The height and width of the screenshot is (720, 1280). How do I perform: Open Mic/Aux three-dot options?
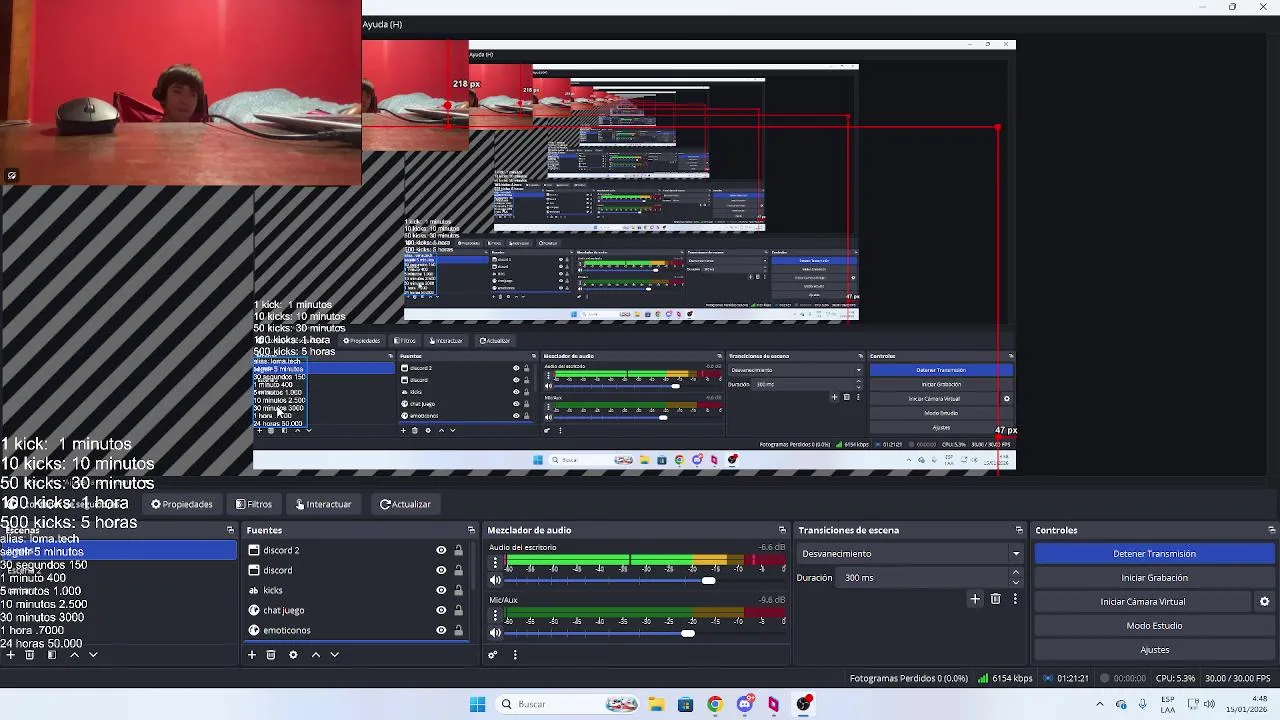click(x=495, y=615)
